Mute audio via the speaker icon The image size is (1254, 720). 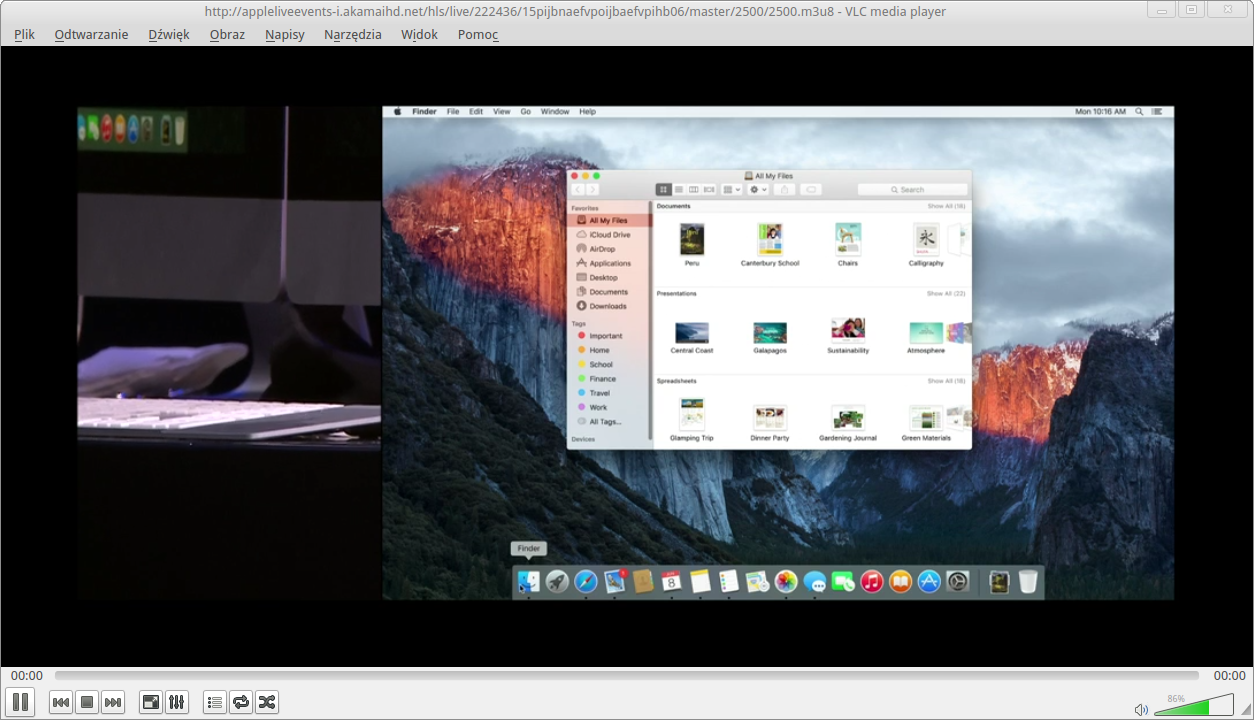tap(1141, 709)
